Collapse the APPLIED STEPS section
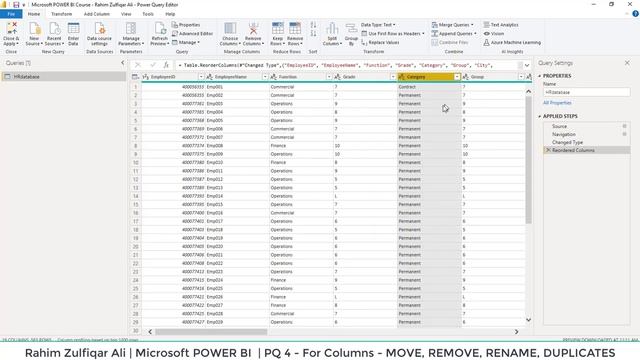Viewport: 640px width, 360px height. (540, 116)
